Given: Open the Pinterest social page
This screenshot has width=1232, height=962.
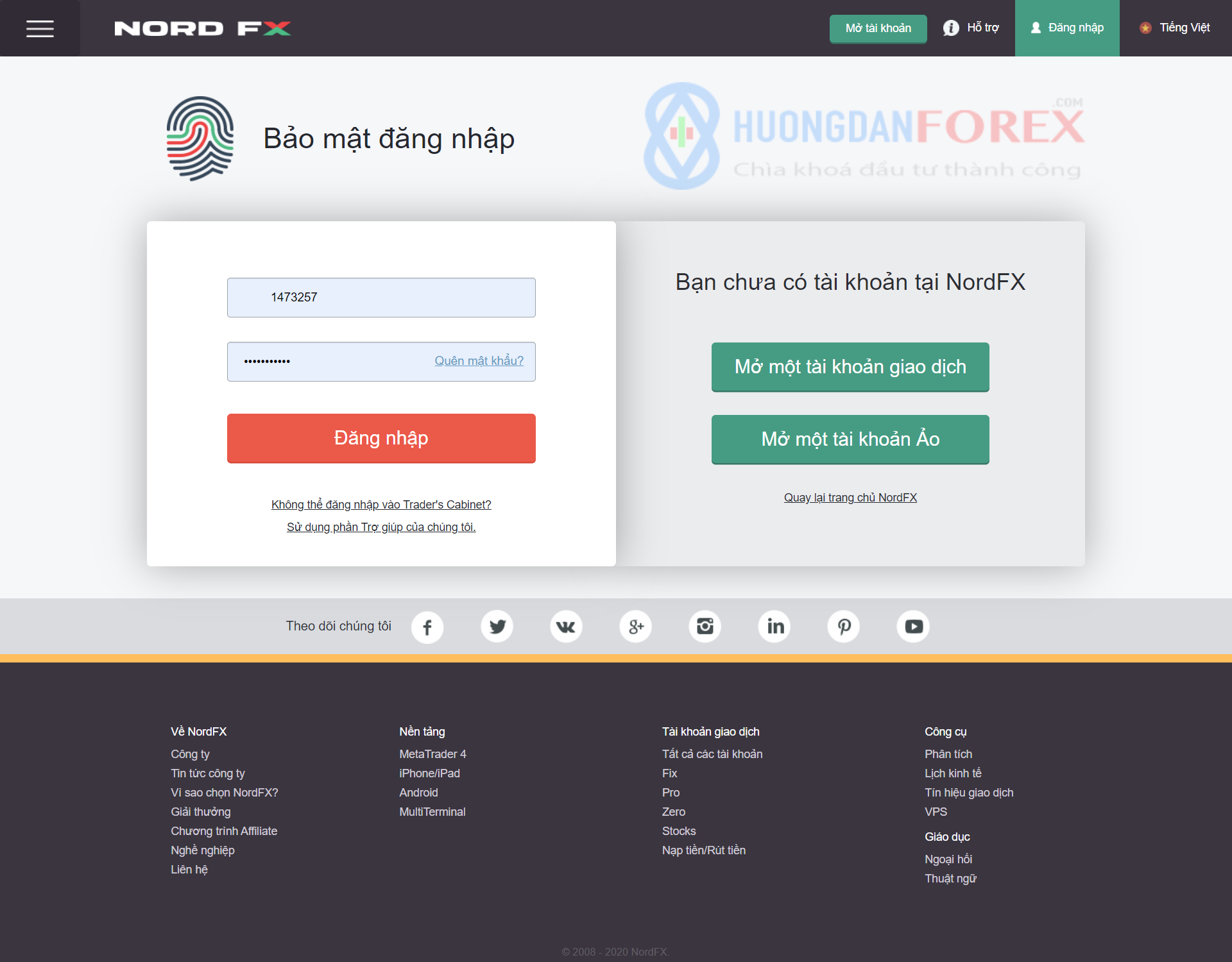Looking at the screenshot, I should [x=844, y=627].
